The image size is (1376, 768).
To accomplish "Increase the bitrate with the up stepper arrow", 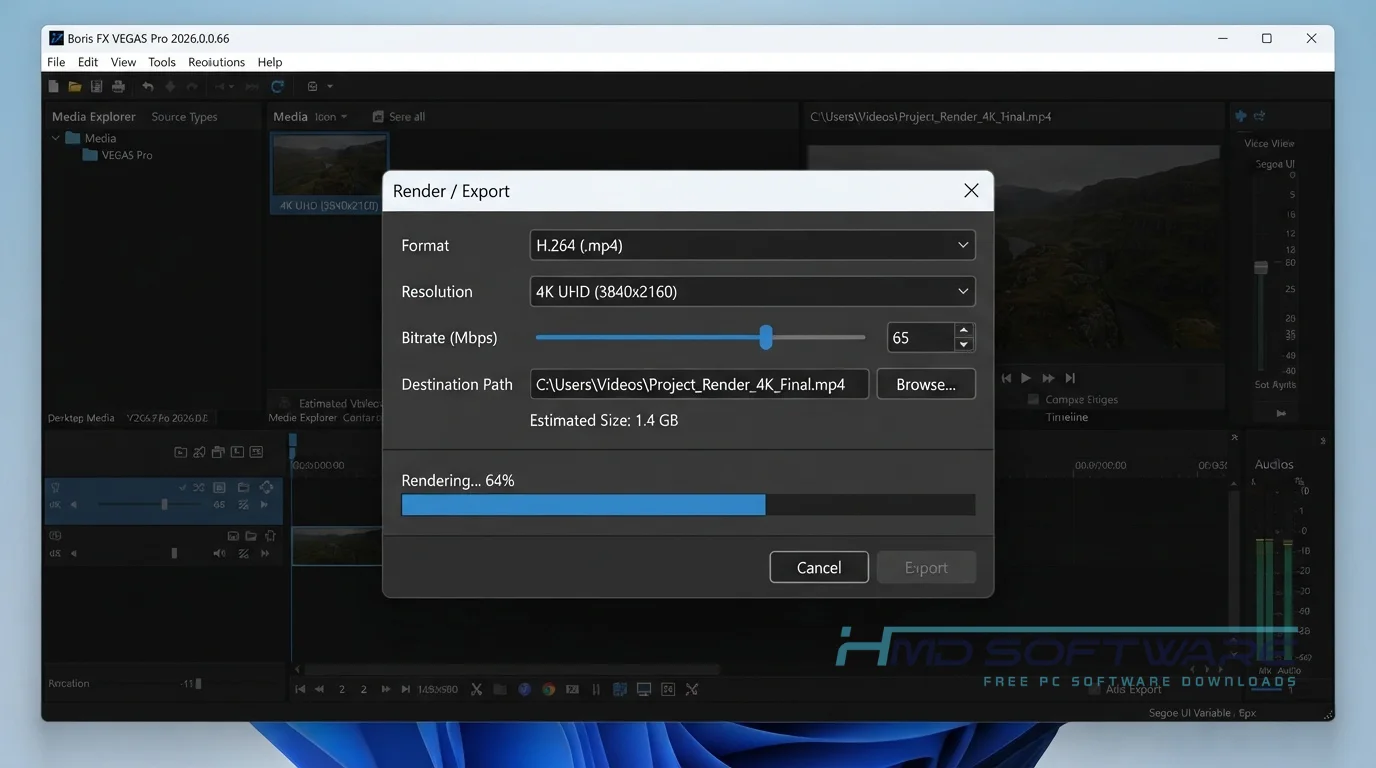I will pyautogui.click(x=964, y=330).
